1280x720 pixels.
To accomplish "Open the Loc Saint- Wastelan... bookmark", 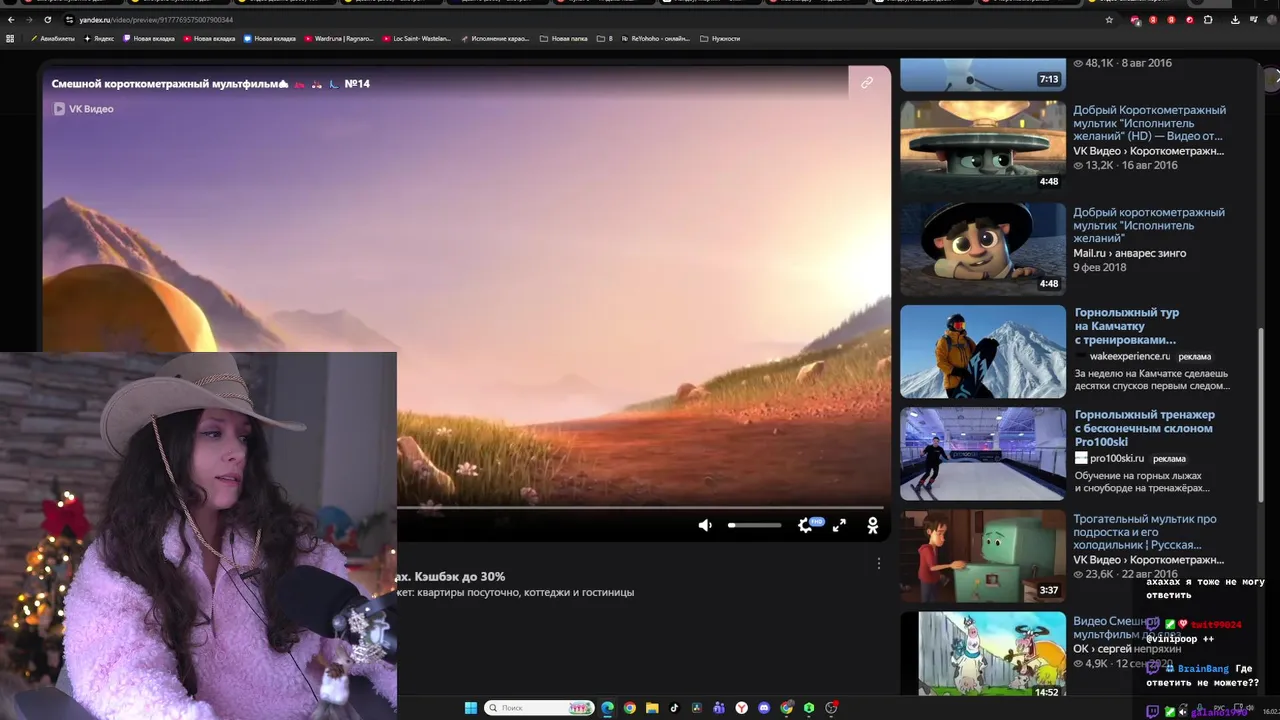I will tap(417, 39).
